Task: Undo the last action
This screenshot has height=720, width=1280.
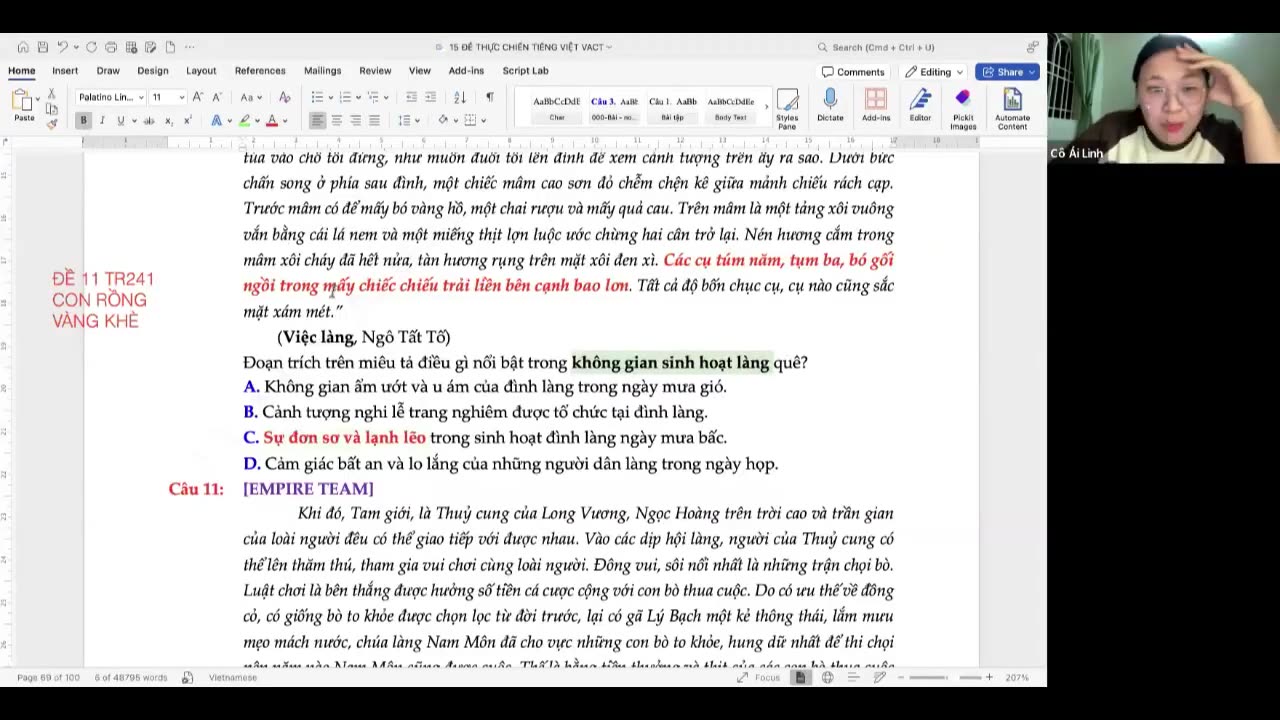Action: click(x=62, y=47)
